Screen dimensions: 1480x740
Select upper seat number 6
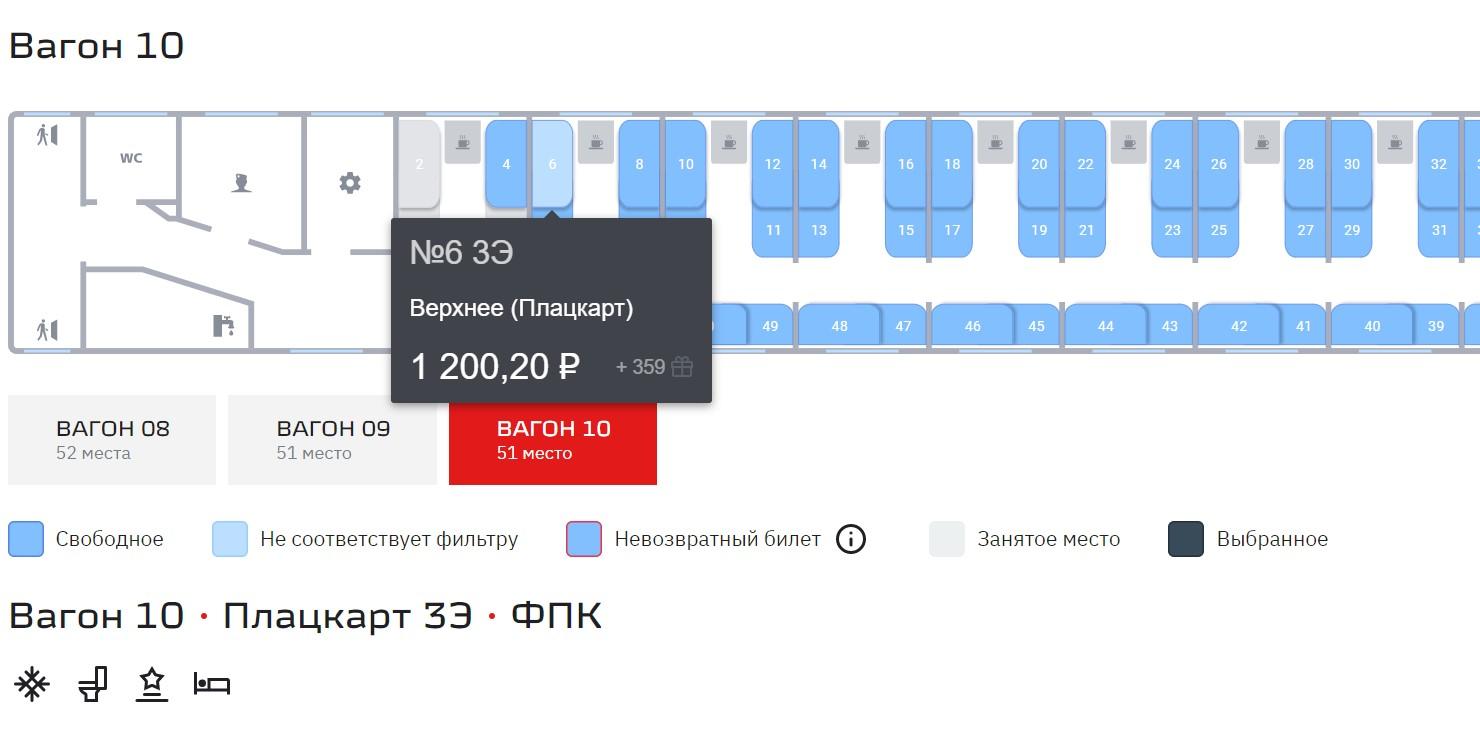(552, 164)
